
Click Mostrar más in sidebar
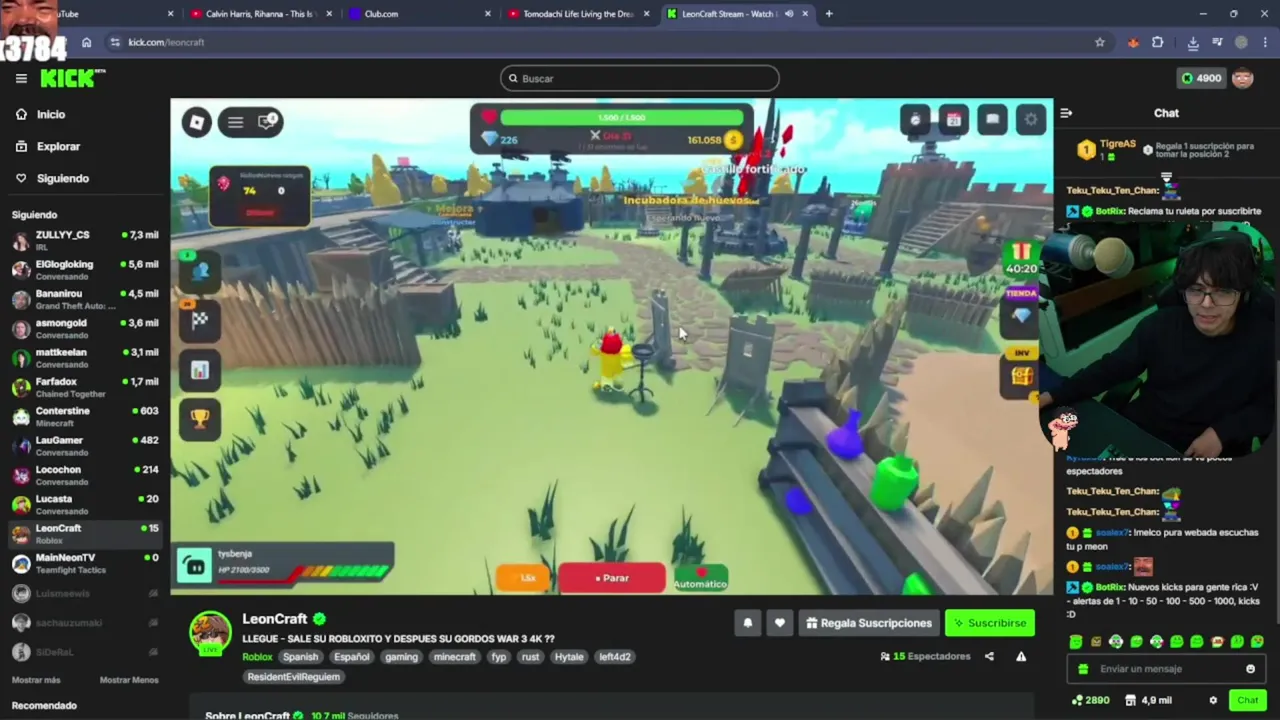(36, 680)
